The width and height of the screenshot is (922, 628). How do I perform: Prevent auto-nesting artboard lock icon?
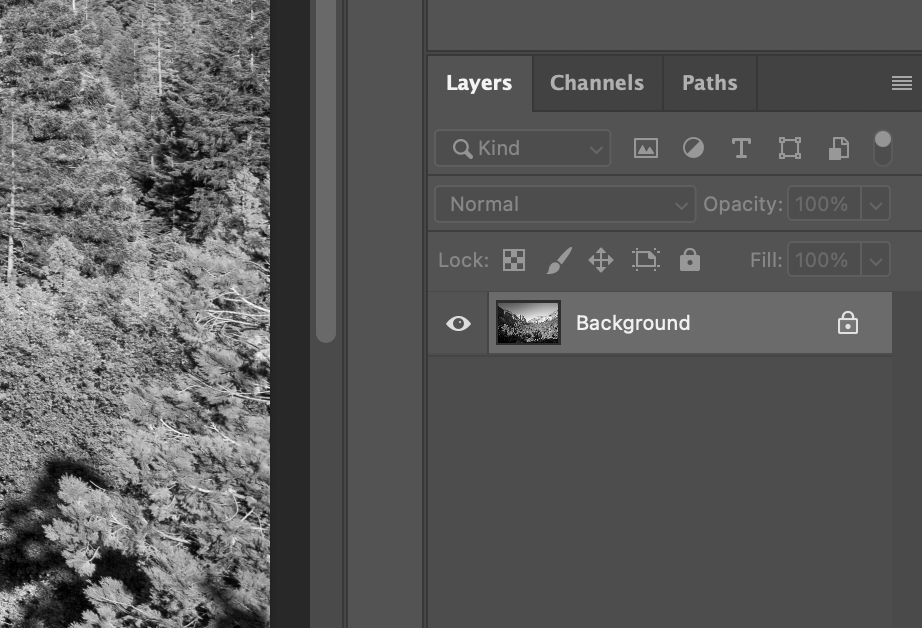click(x=646, y=260)
